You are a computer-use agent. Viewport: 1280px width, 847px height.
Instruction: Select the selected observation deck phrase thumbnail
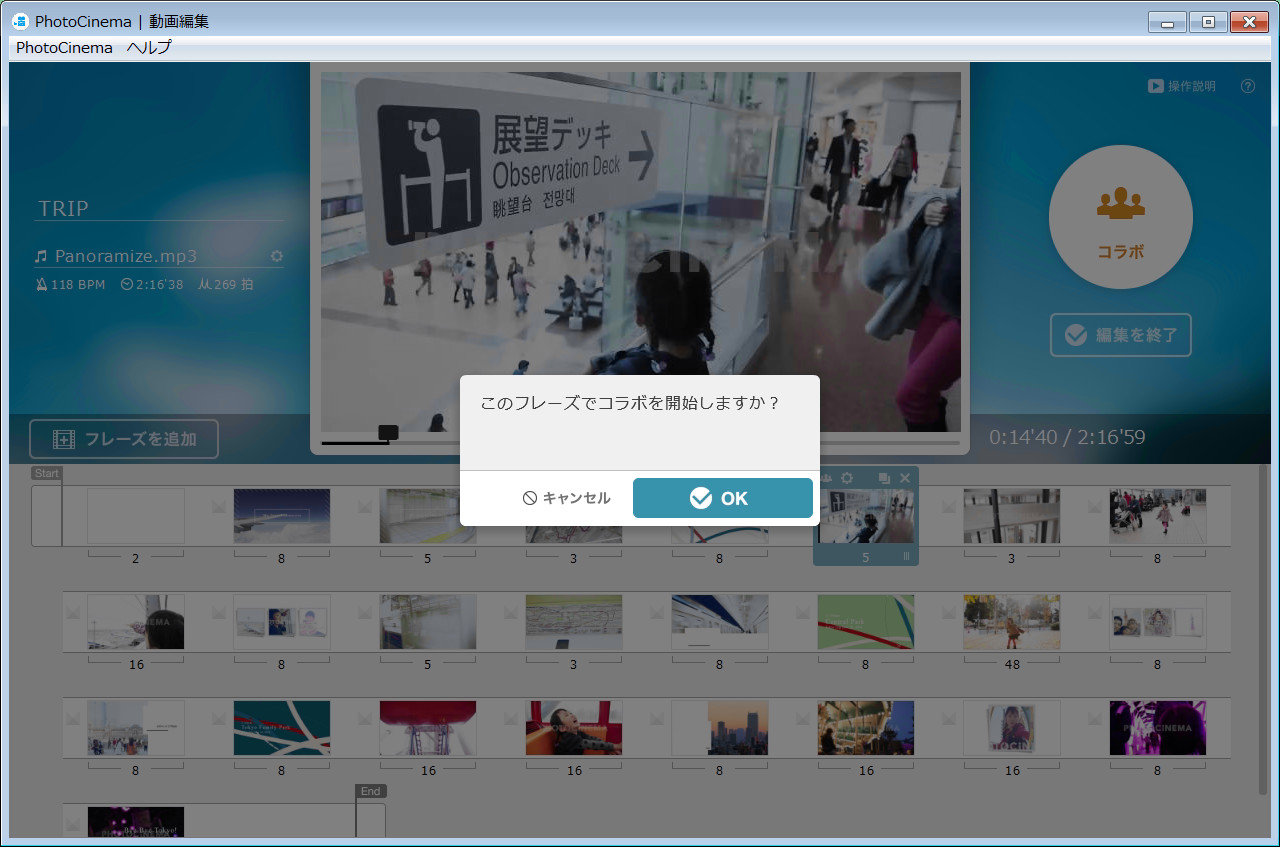pyautogui.click(x=866, y=516)
